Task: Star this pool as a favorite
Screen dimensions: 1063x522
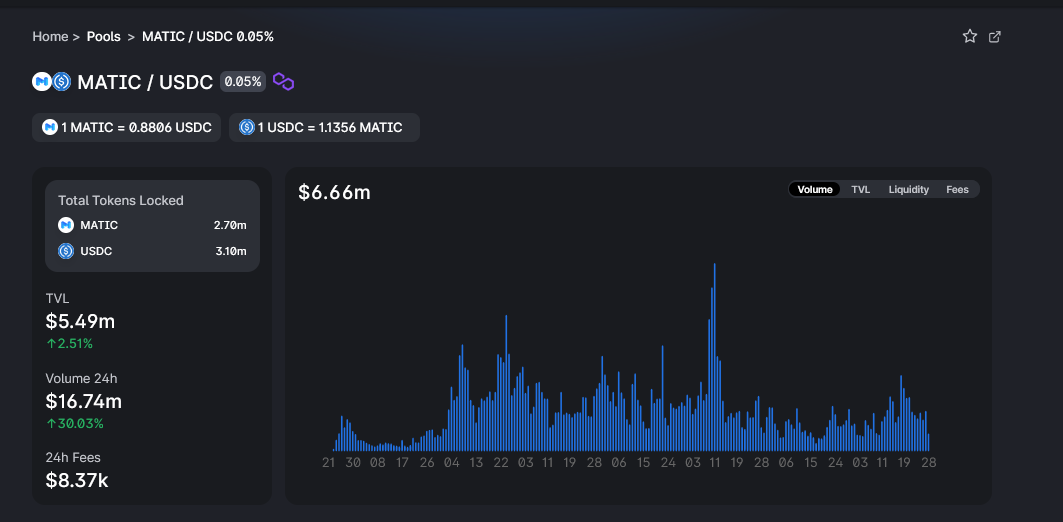Action: (x=969, y=37)
